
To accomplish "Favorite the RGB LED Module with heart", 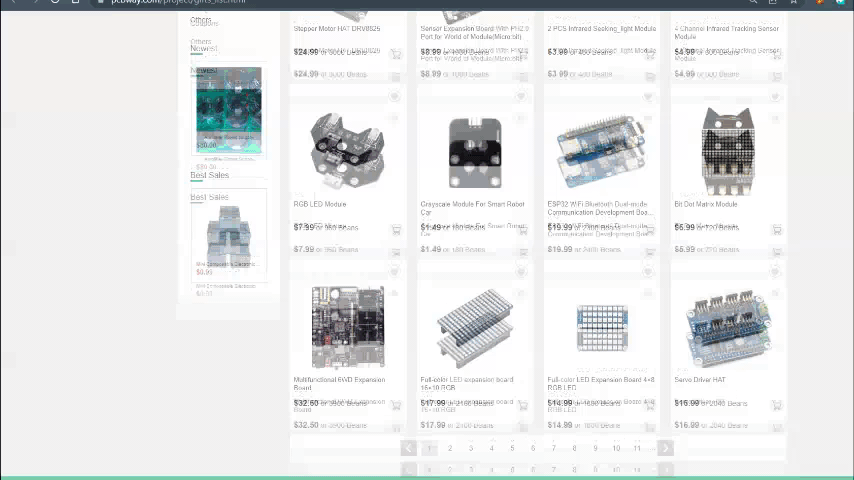I will [x=394, y=96].
